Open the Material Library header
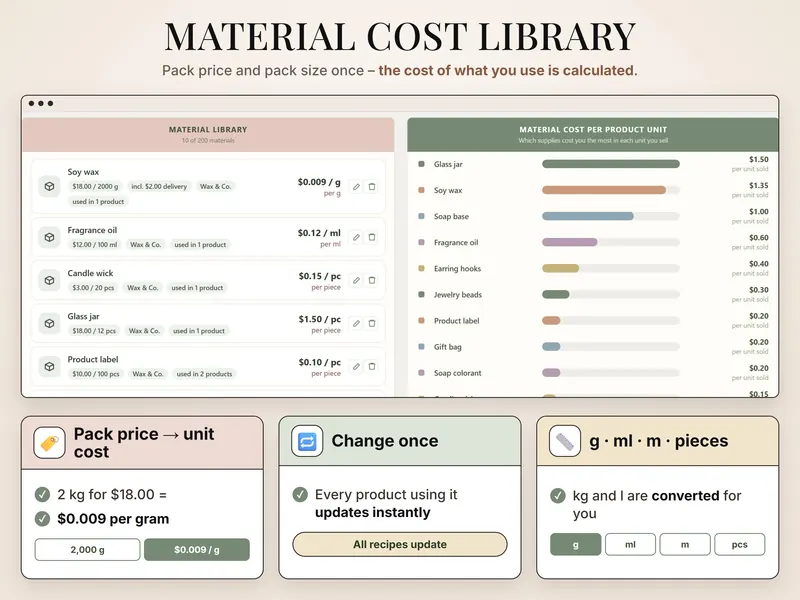The image size is (800, 600). [208, 135]
